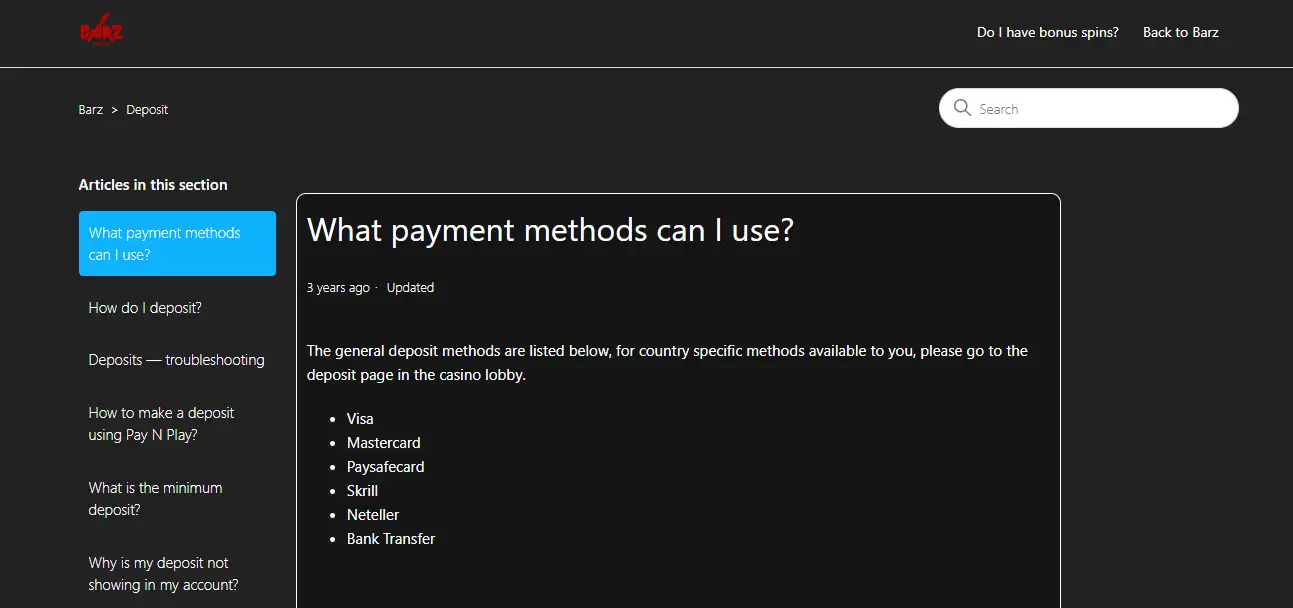This screenshot has height=608, width=1293.
Task: Select 'What payment methods can I use?' sidebar article
Action: tap(177, 243)
